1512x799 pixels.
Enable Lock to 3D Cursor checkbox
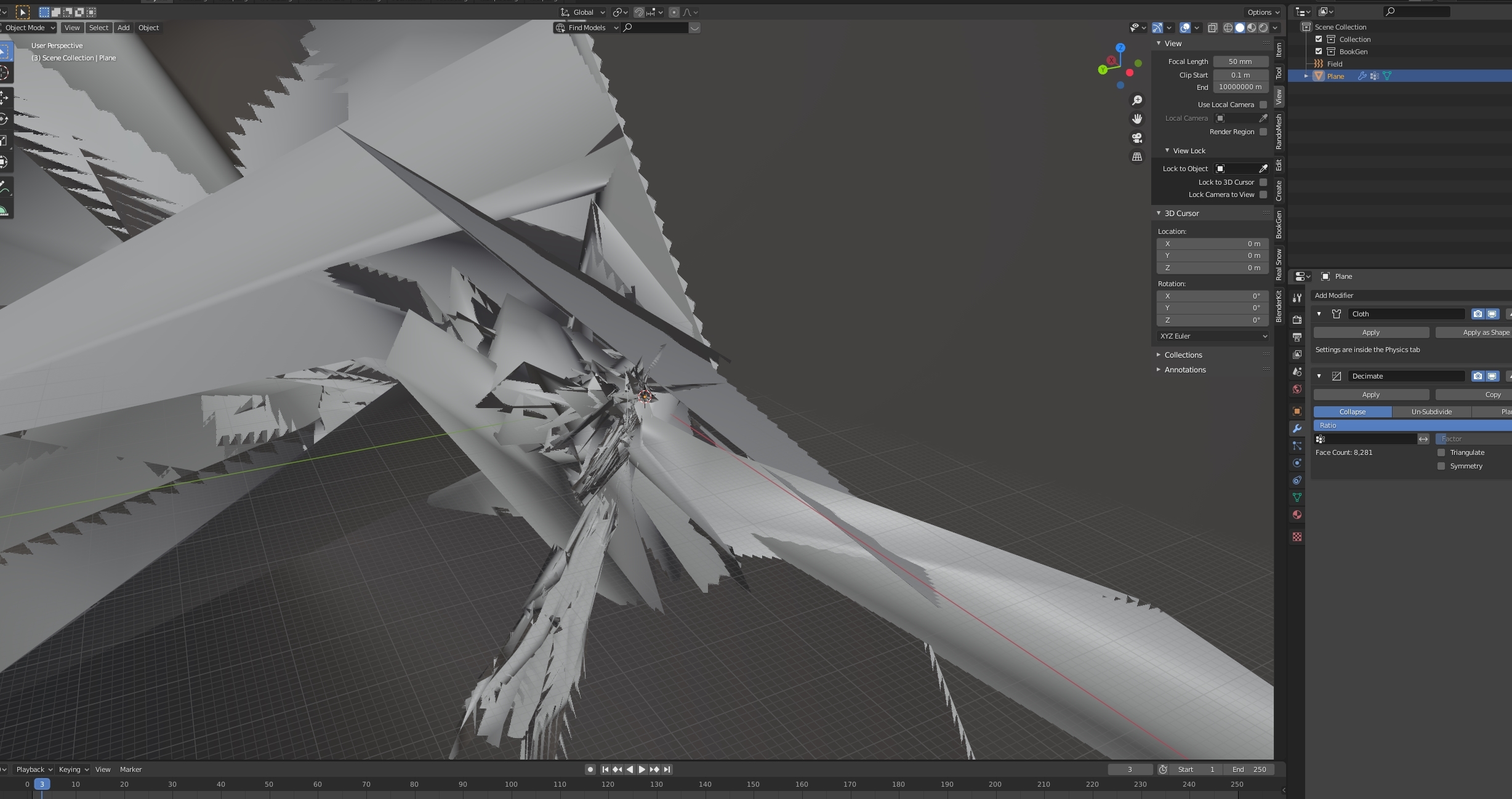(1263, 182)
